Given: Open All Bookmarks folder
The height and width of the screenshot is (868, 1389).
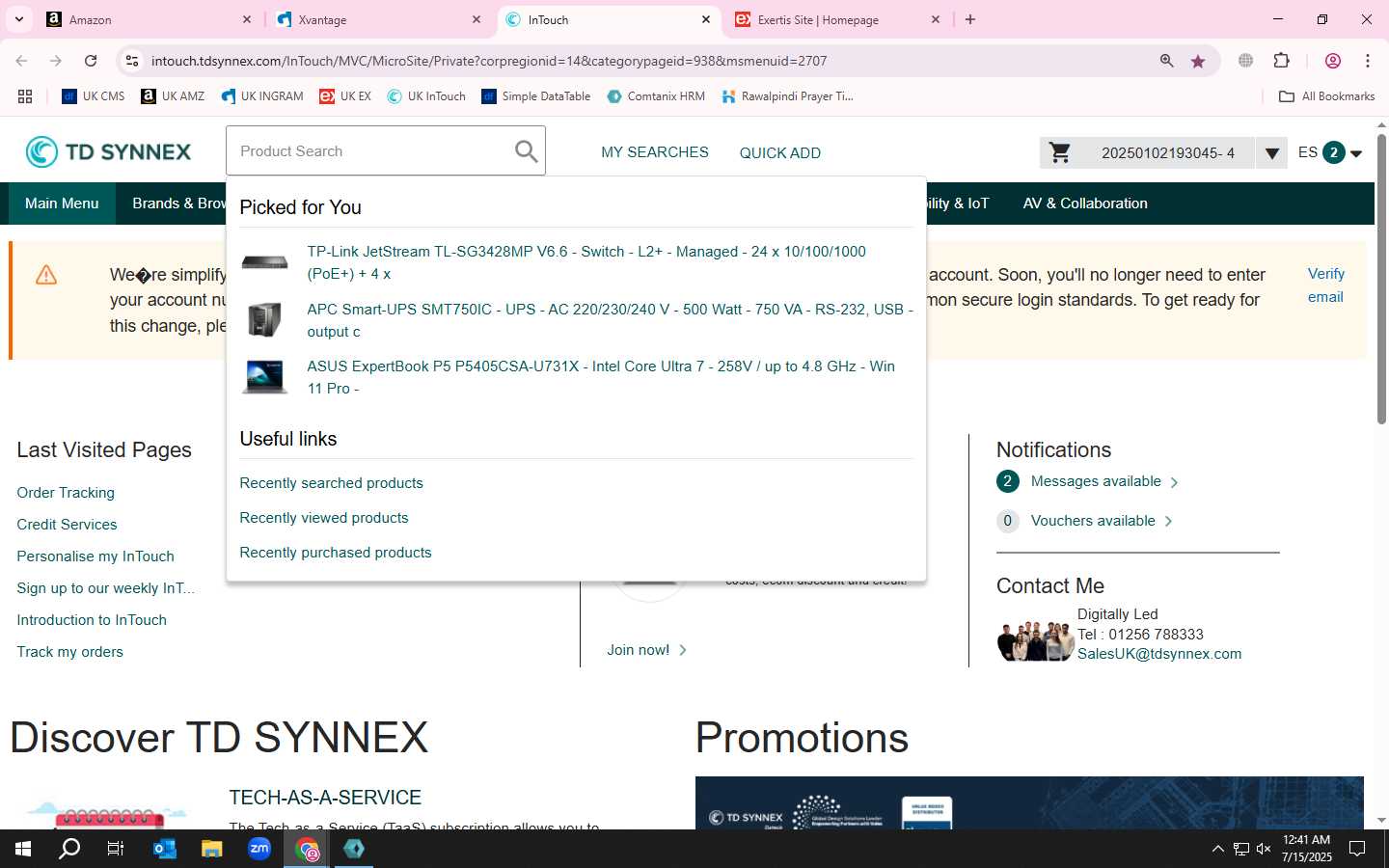Looking at the screenshot, I should (1326, 96).
